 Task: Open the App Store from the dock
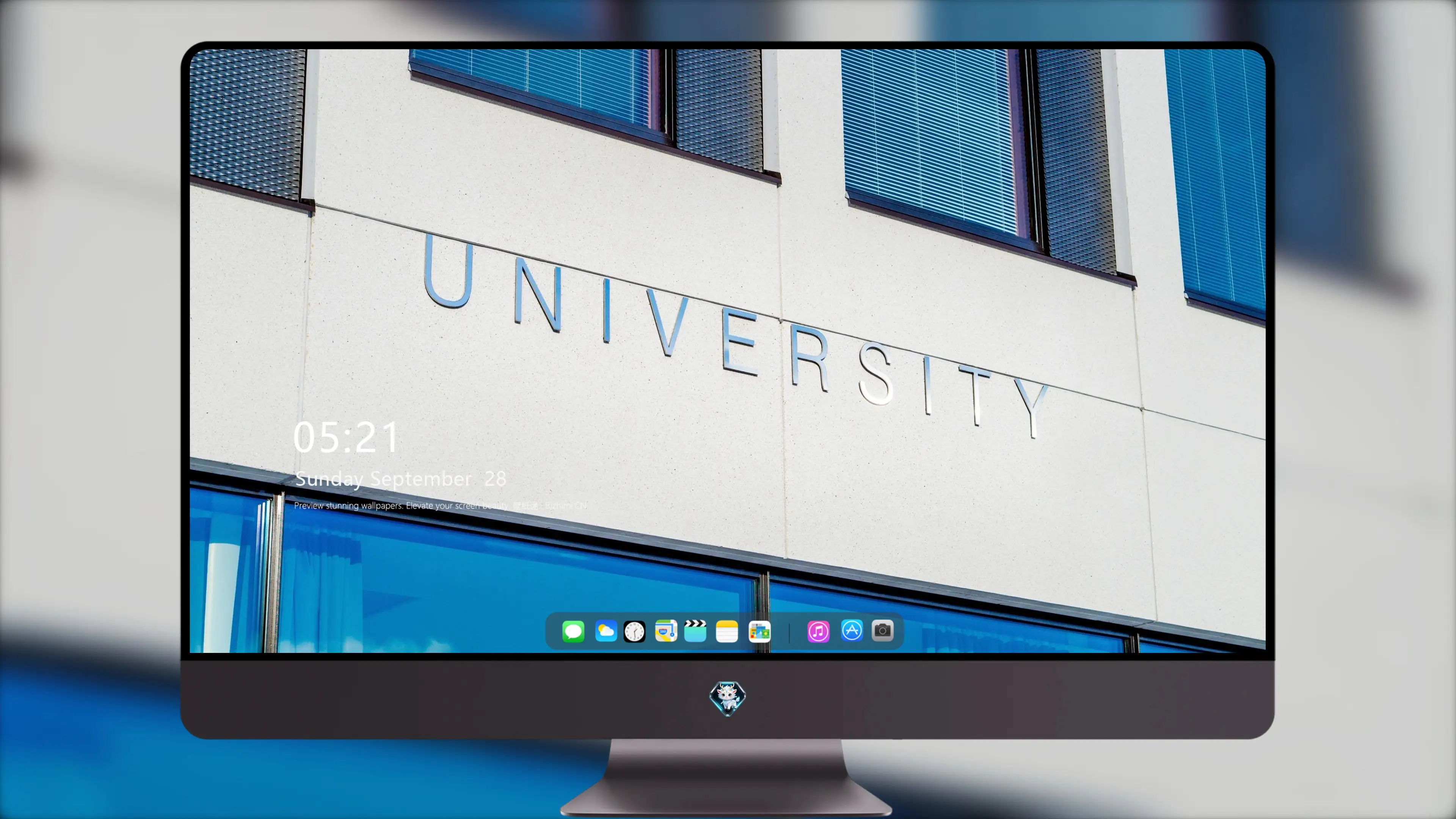[852, 630]
